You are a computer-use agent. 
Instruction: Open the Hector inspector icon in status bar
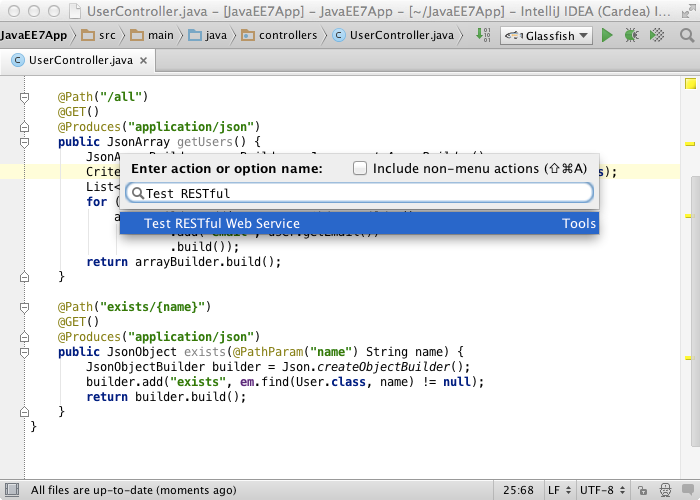point(665,490)
